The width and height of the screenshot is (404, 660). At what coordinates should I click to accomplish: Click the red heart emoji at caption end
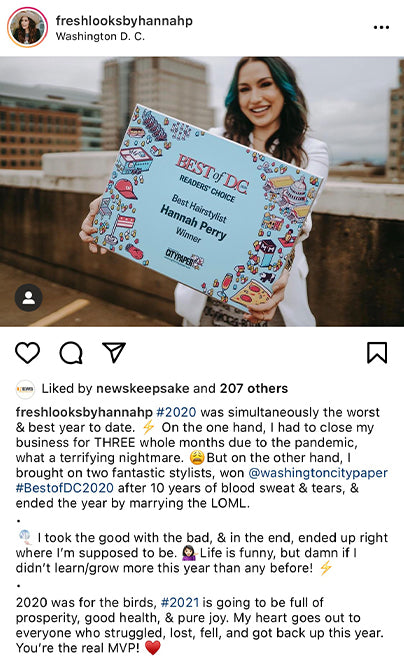coord(153,648)
